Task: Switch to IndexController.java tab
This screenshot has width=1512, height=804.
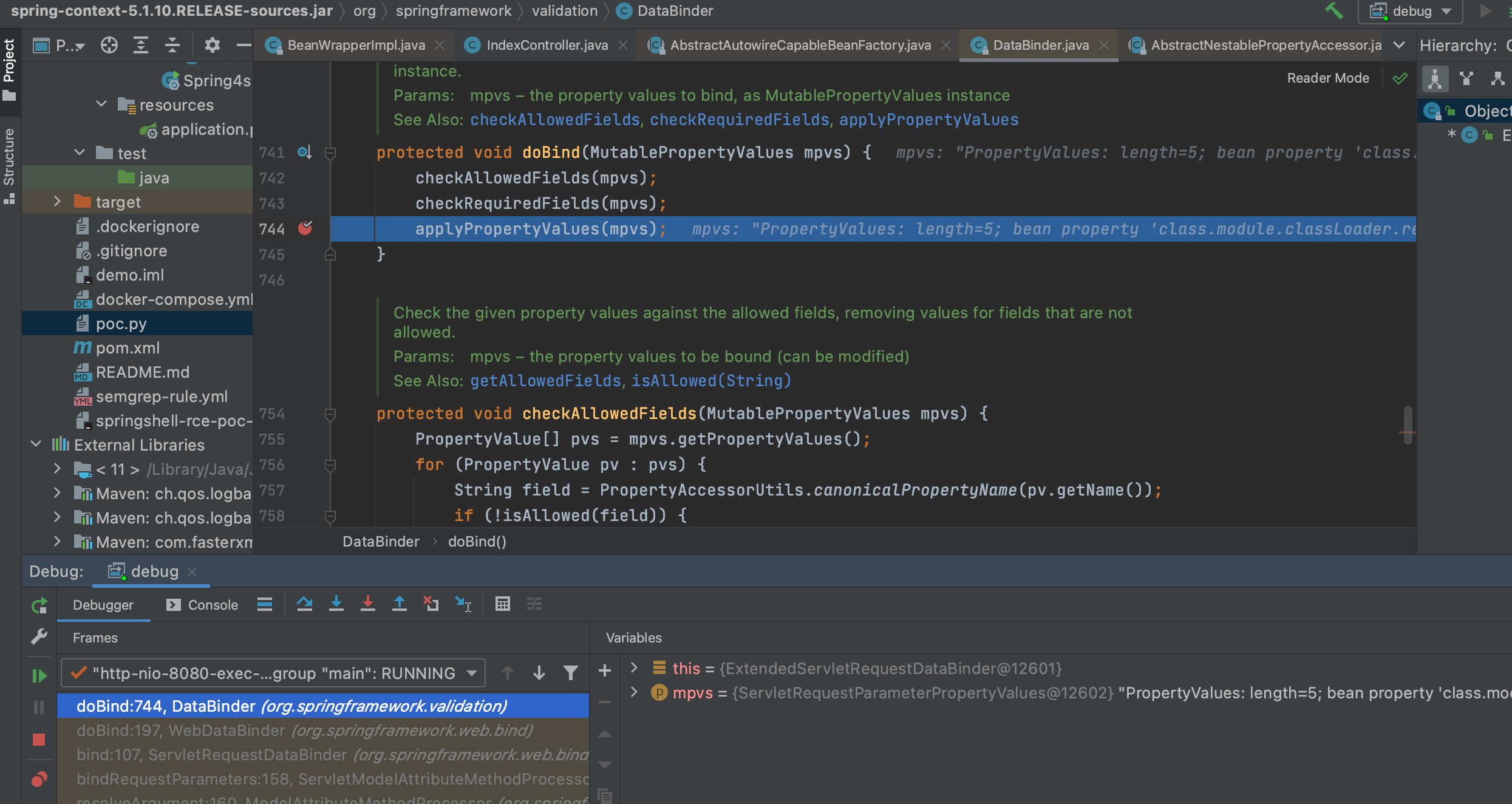Action: (x=547, y=46)
